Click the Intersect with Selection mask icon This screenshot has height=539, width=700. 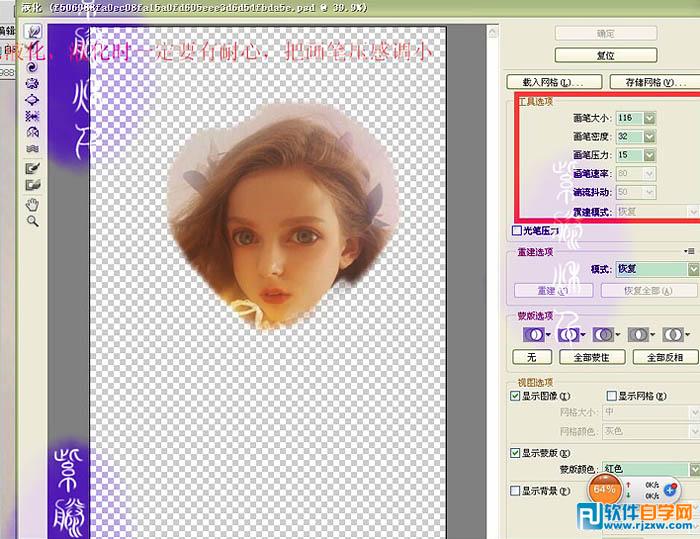coord(638,334)
